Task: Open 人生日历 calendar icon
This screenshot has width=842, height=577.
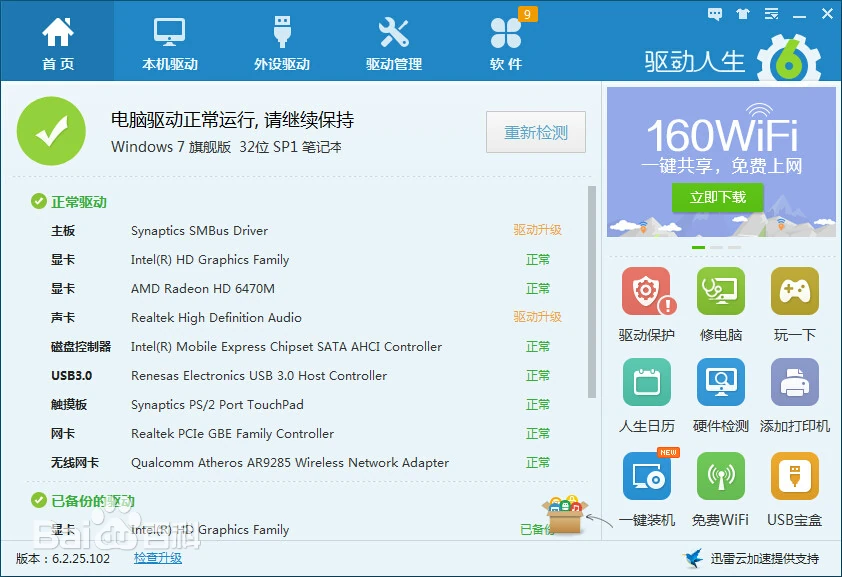Action: [x=647, y=382]
